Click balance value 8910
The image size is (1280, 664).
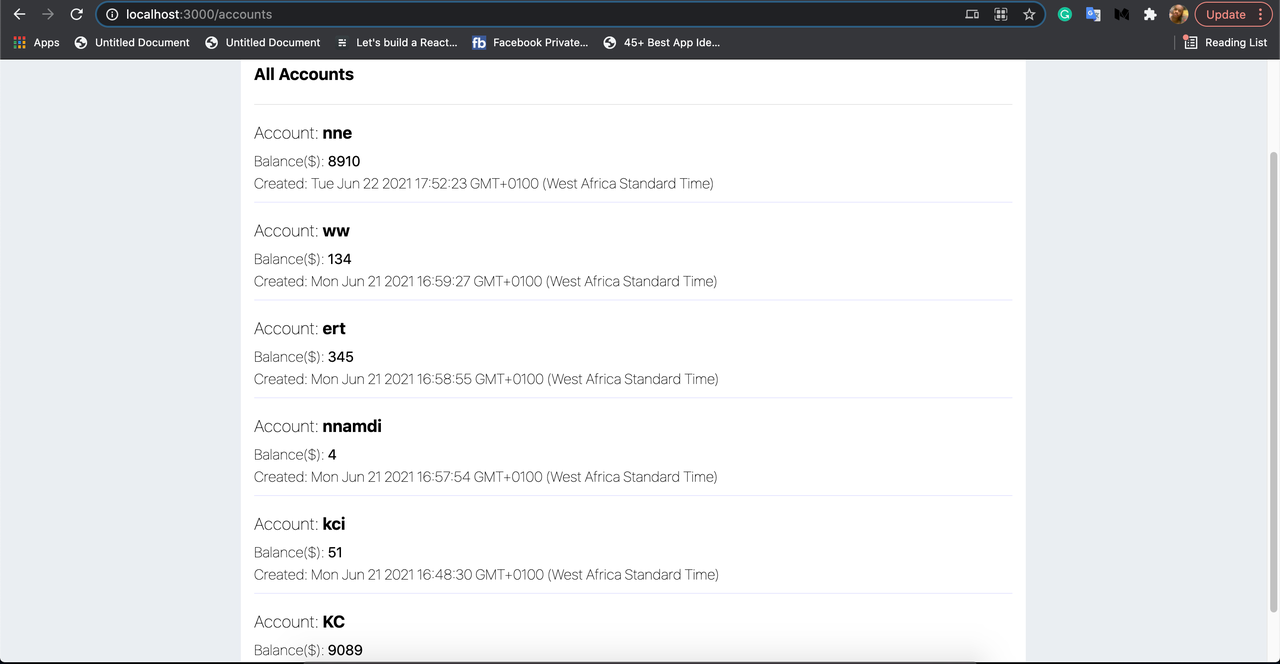pyautogui.click(x=344, y=161)
